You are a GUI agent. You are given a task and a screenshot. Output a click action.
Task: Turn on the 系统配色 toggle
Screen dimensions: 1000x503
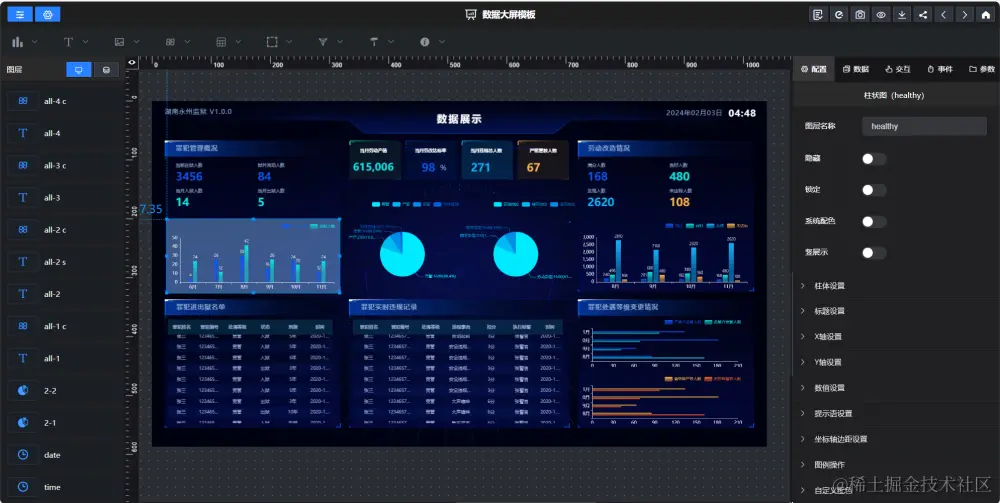point(874,221)
